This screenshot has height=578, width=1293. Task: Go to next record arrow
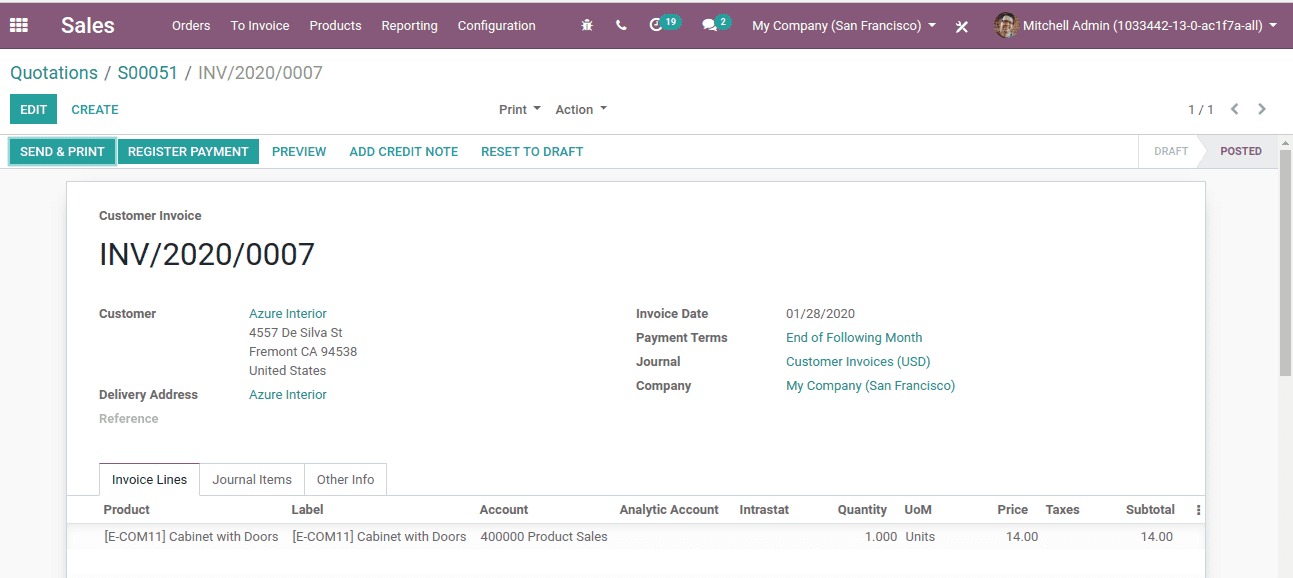pyautogui.click(x=1262, y=109)
